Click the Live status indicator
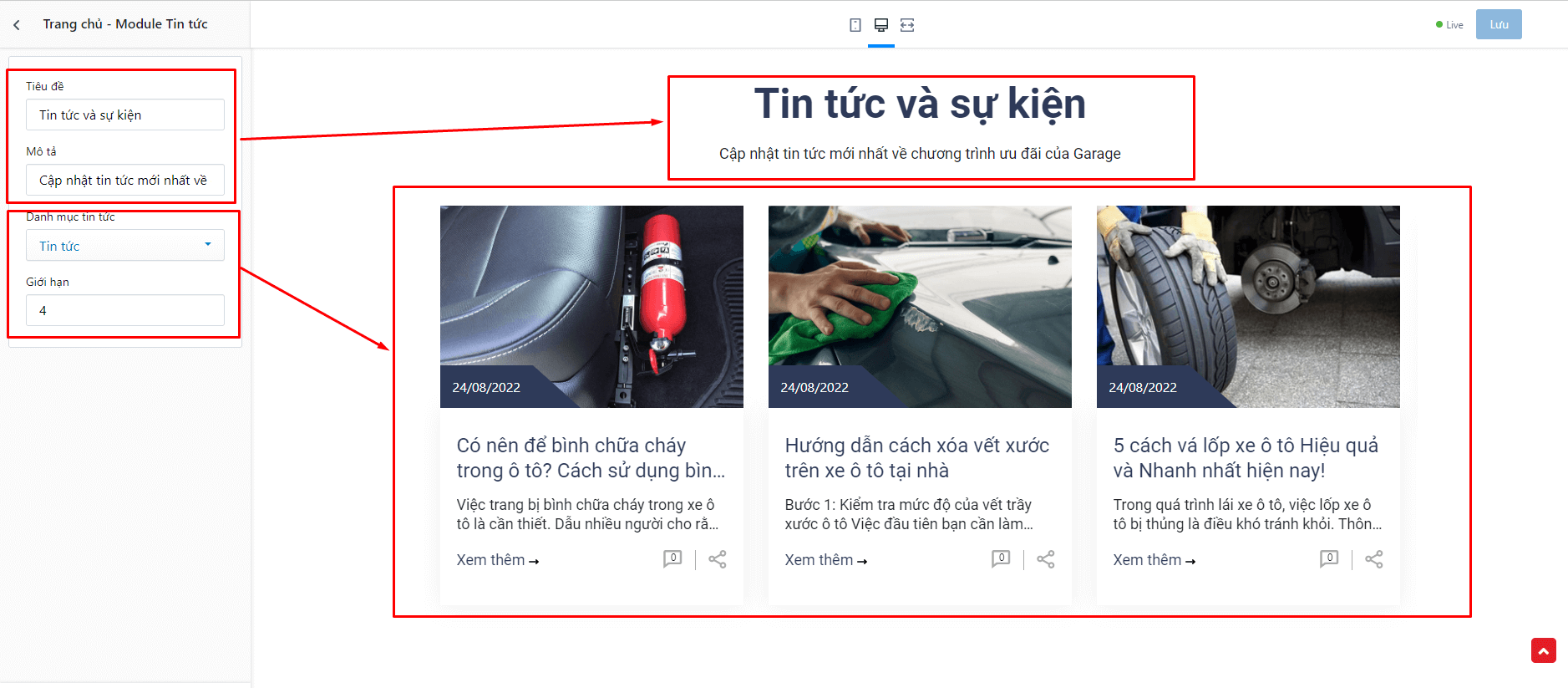This screenshot has height=688, width=1568. (x=1449, y=25)
